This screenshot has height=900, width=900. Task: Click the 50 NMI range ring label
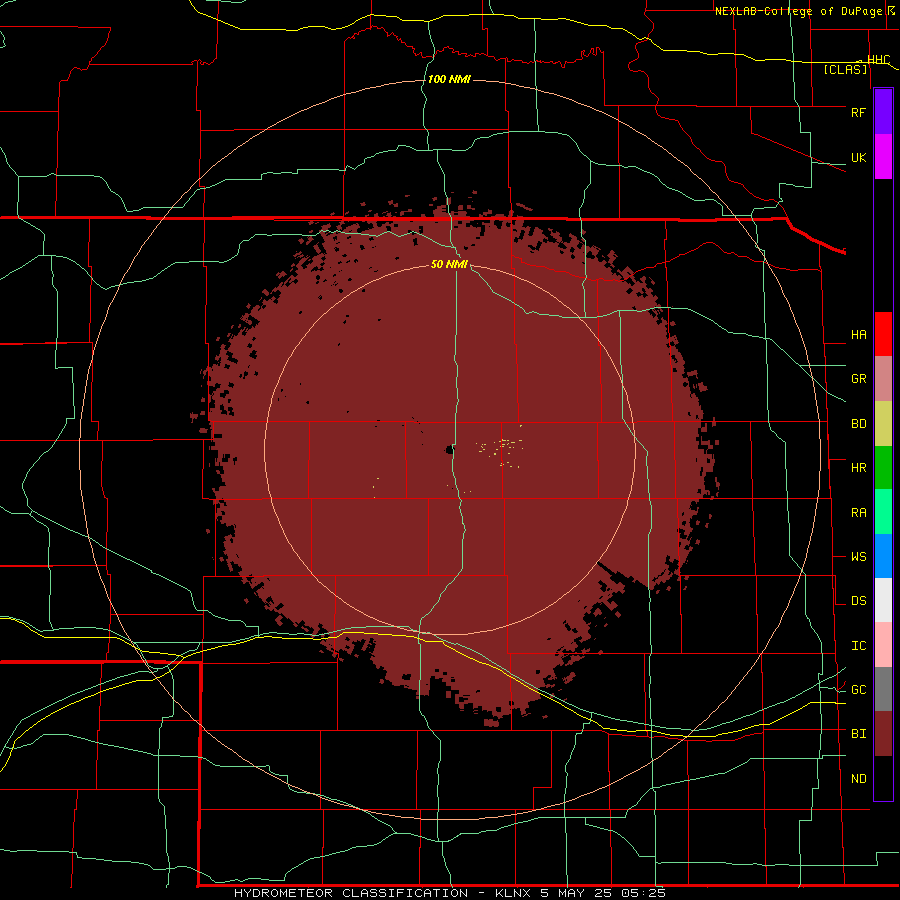(x=449, y=264)
